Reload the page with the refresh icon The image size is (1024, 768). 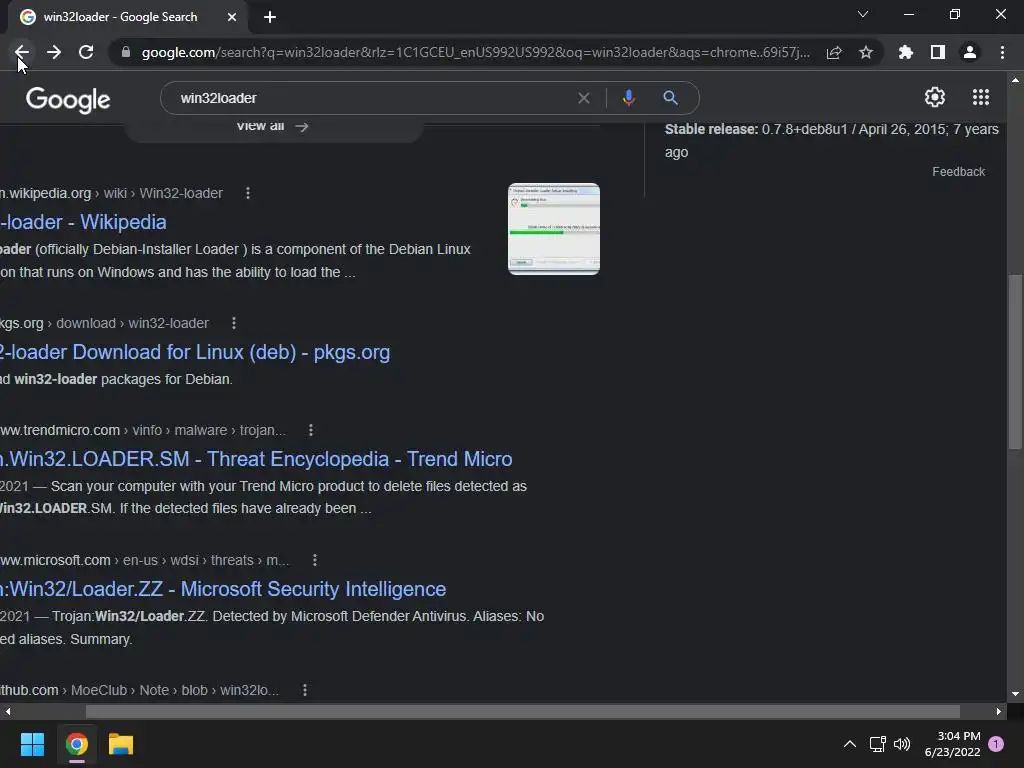pyautogui.click(x=86, y=52)
